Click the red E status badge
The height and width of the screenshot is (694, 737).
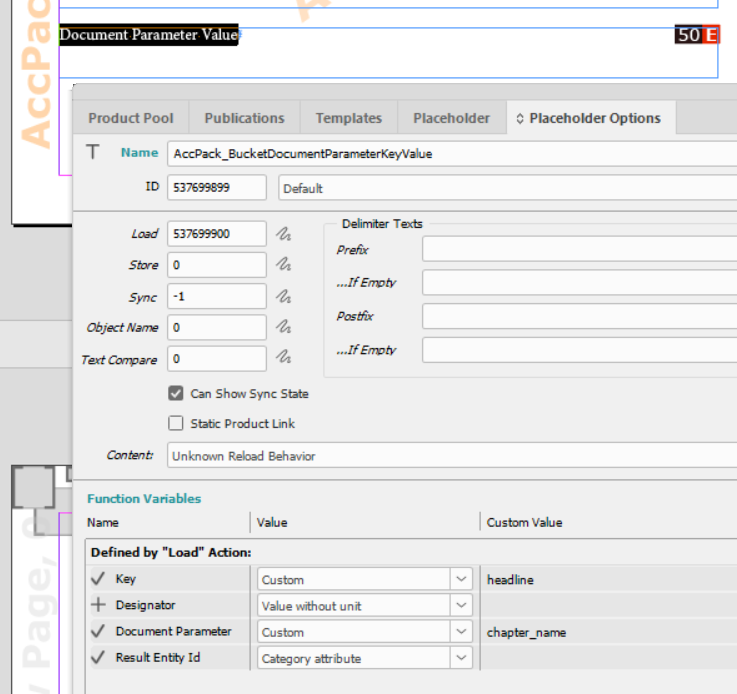(711, 35)
